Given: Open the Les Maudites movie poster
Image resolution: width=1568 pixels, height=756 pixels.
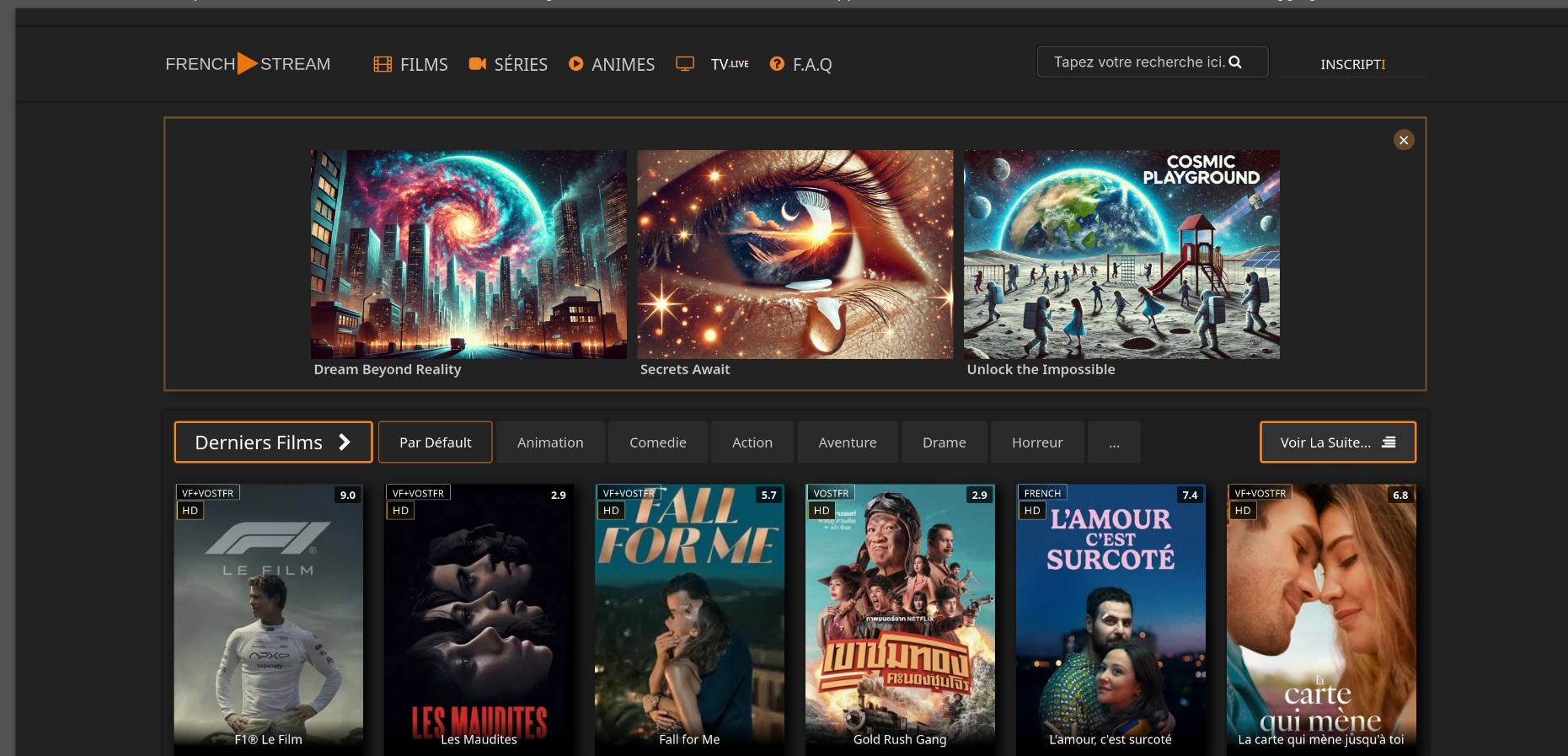Looking at the screenshot, I should tap(479, 619).
